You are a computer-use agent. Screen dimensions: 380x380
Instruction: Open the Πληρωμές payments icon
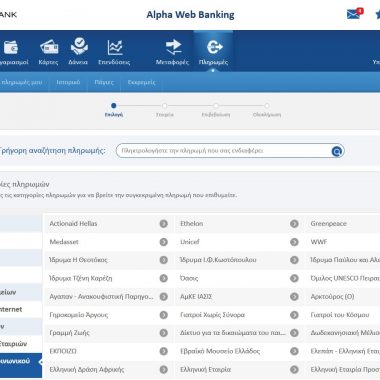(214, 47)
